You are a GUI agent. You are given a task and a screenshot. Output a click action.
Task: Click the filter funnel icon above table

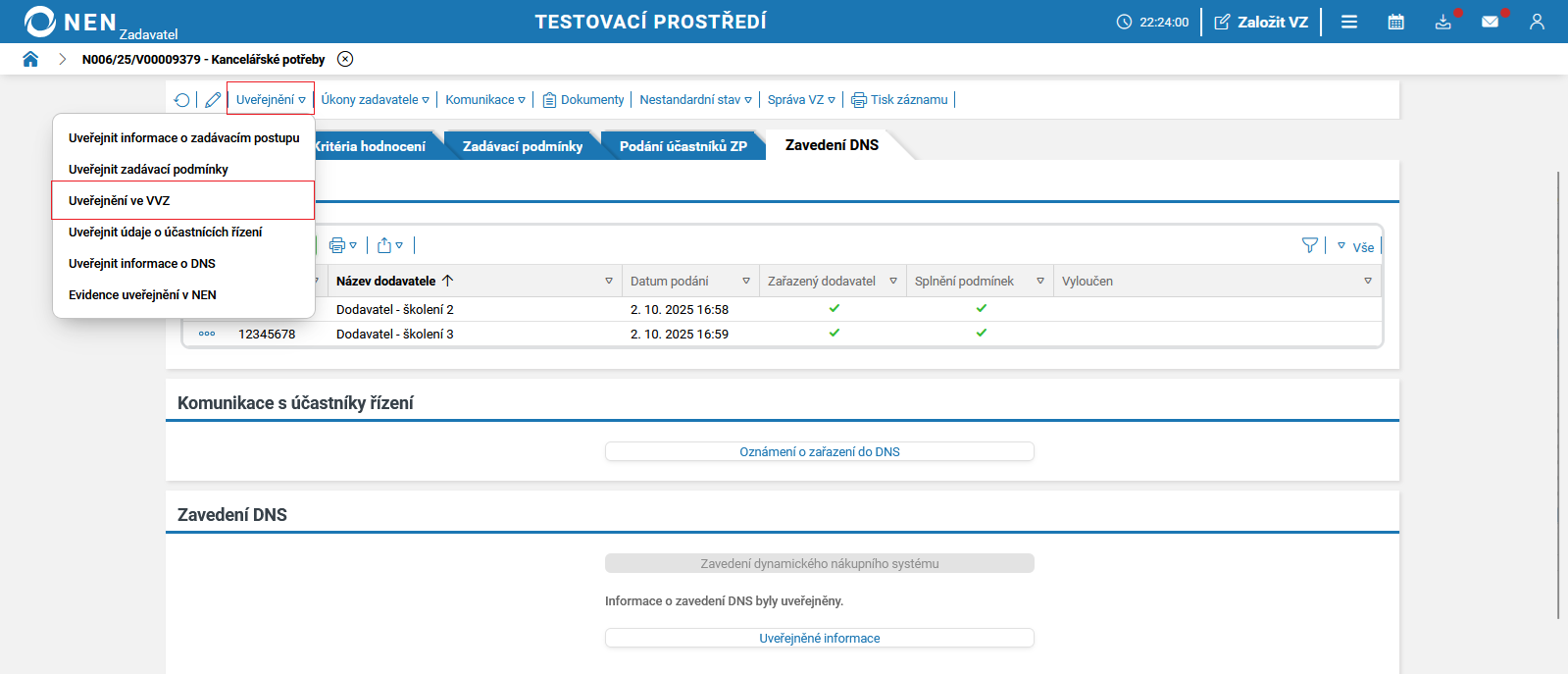point(1309,245)
